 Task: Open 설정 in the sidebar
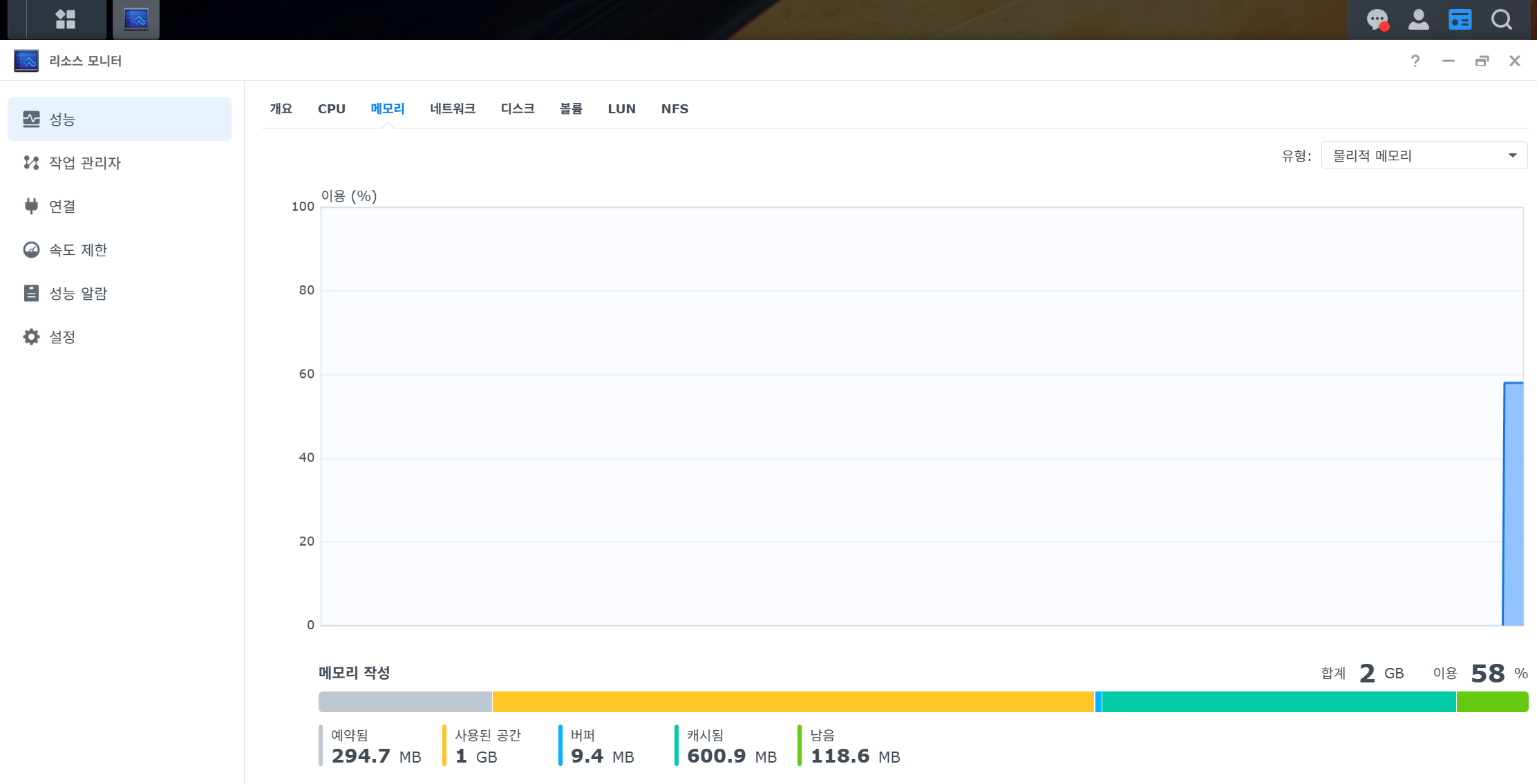(120, 336)
